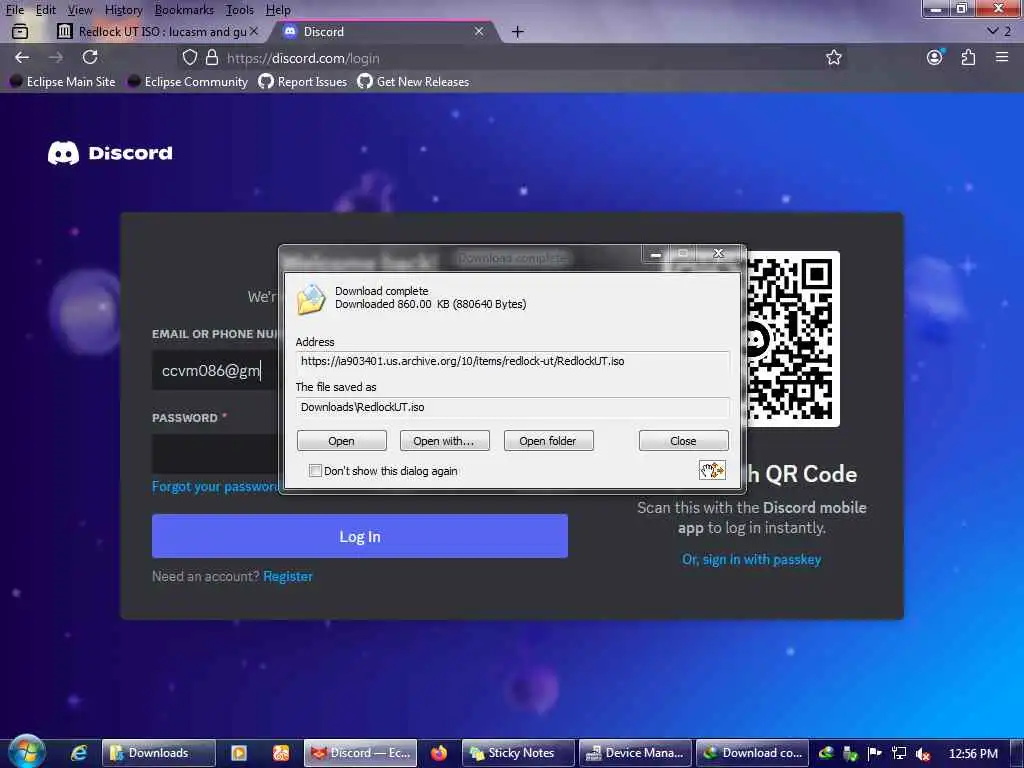Open the Edit menu
This screenshot has height=768, width=1024.
[x=45, y=10]
